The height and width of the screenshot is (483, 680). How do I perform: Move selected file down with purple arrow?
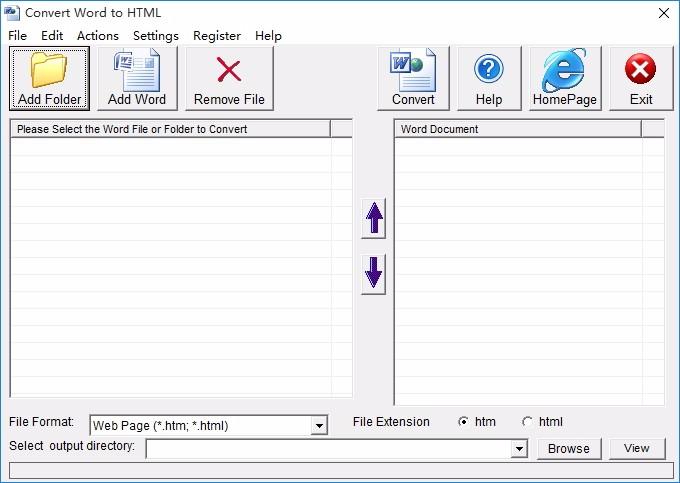[x=373, y=274]
